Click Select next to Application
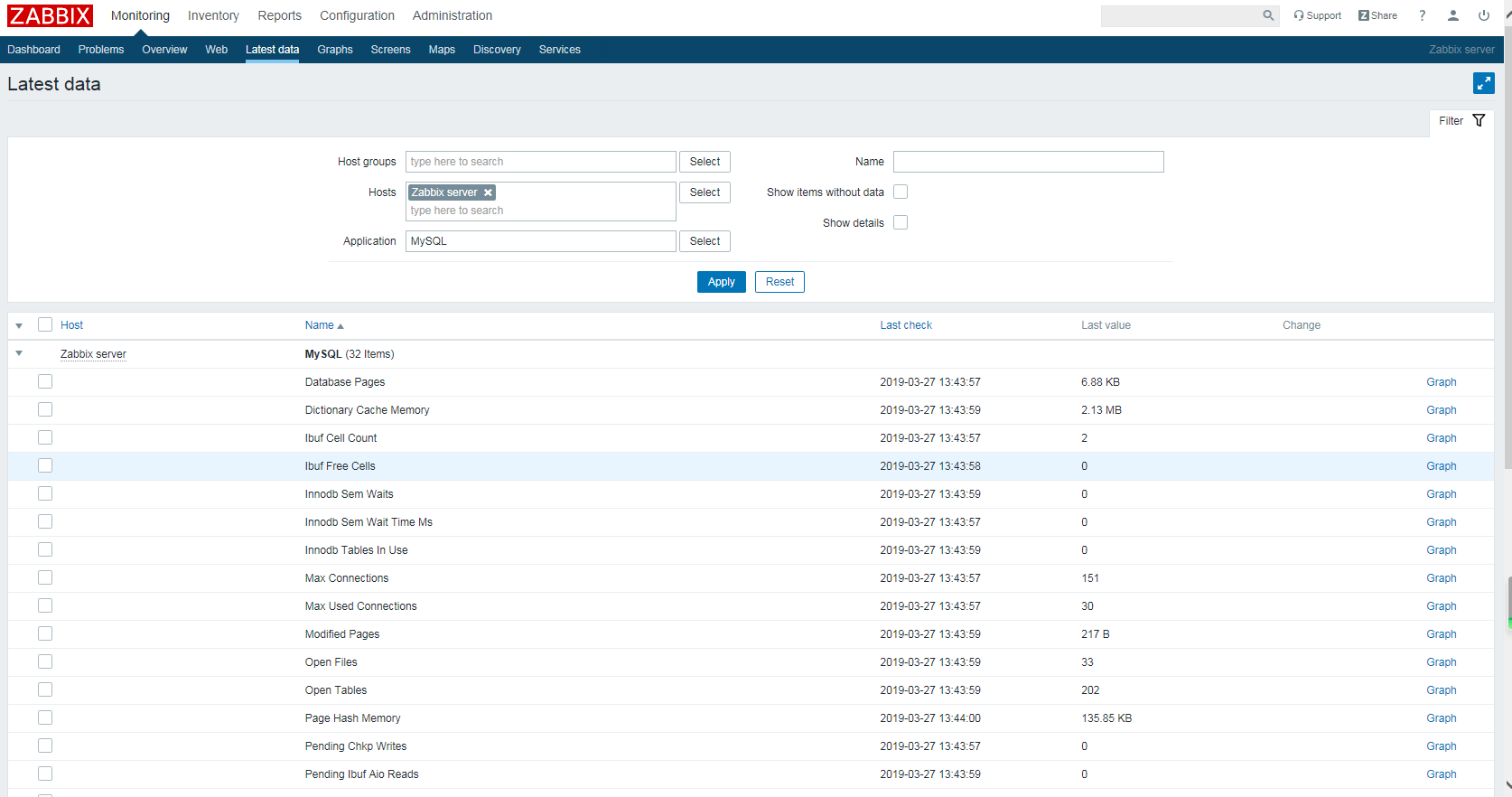 tap(705, 241)
